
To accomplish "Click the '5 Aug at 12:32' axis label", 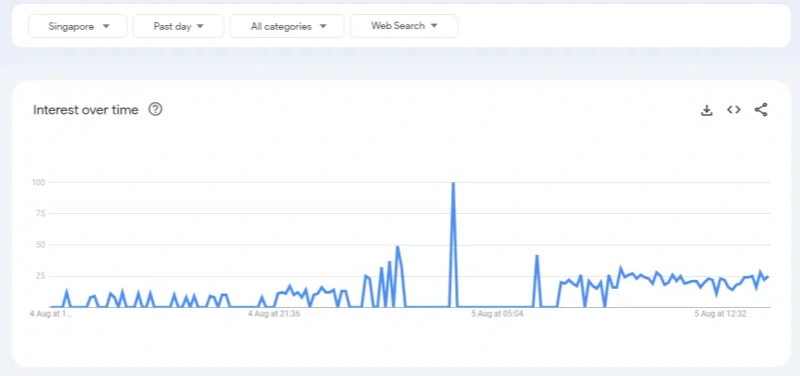I will coord(720,314).
